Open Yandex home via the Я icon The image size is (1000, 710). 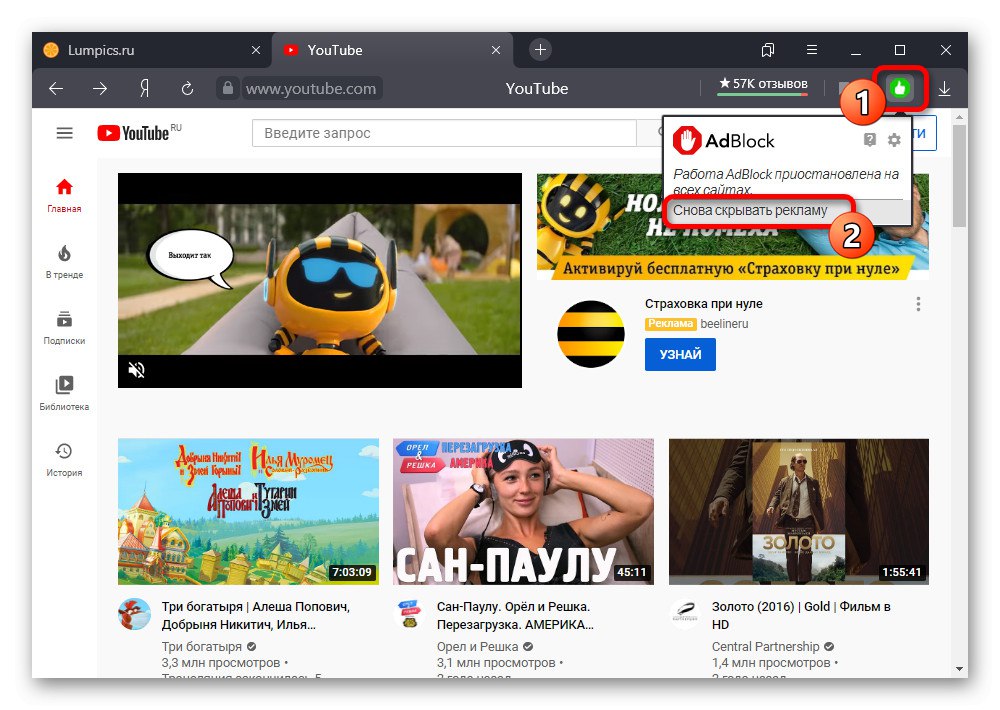(144, 89)
